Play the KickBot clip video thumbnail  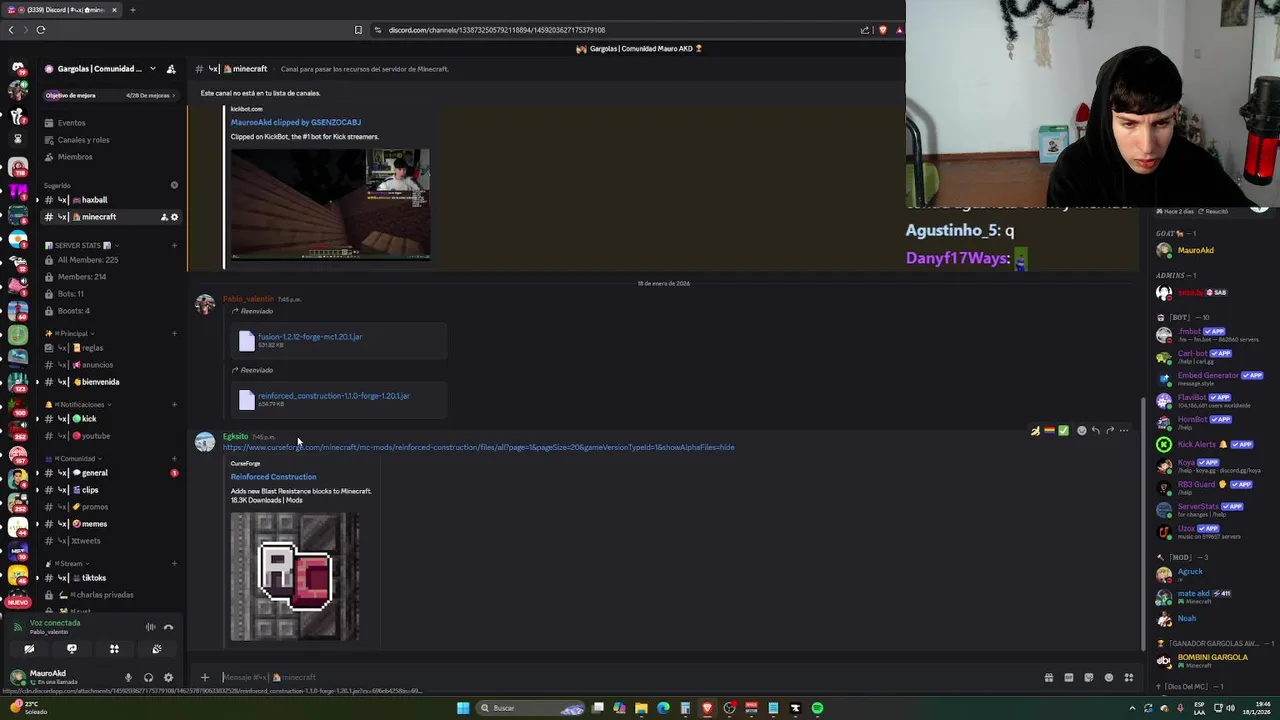pyautogui.click(x=330, y=204)
